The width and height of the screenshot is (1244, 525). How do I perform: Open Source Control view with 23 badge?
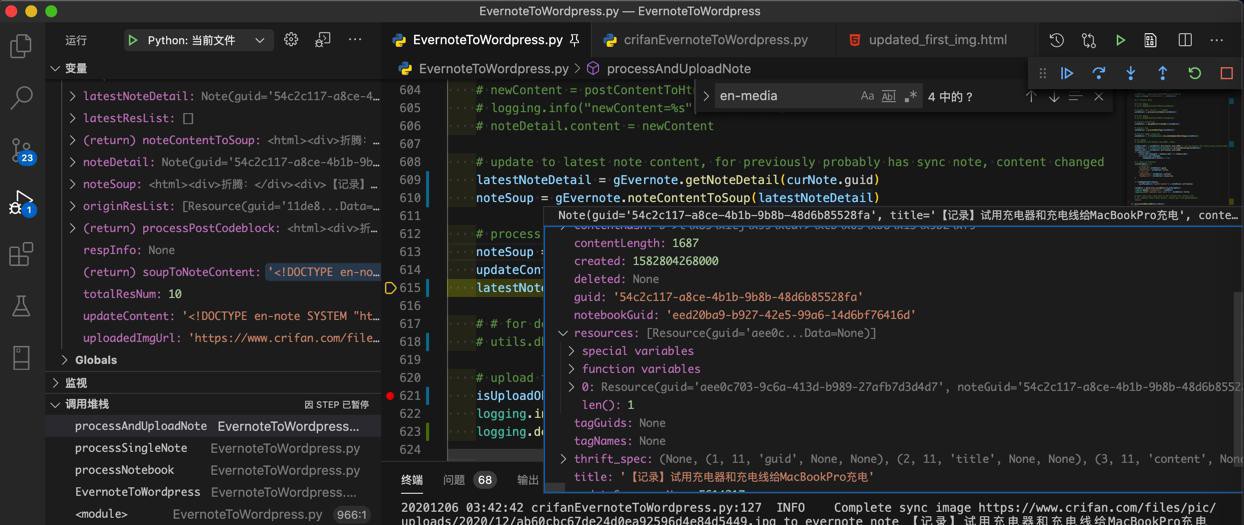tap(21, 151)
